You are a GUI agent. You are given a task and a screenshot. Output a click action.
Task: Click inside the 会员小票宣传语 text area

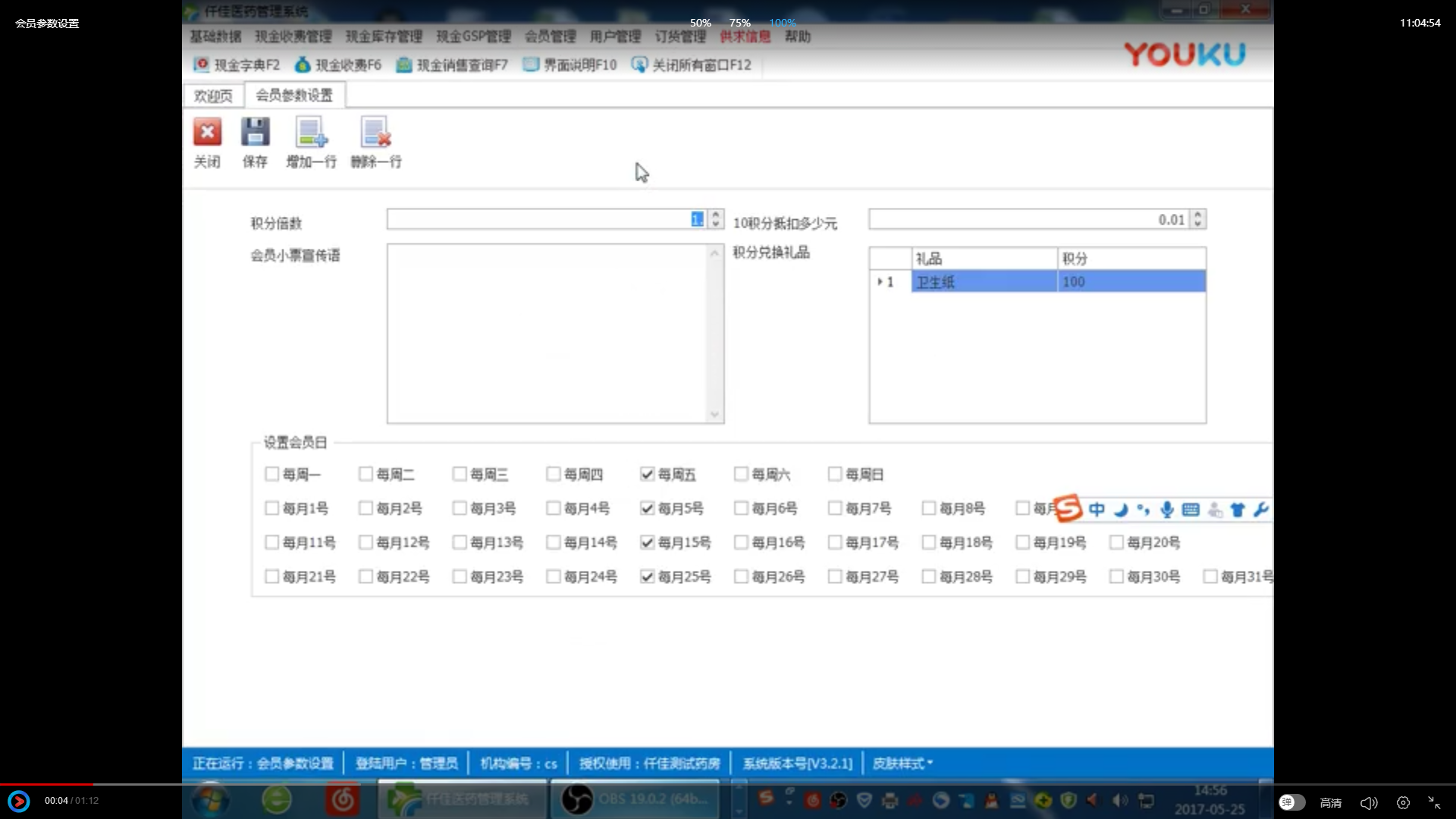[x=547, y=334]
